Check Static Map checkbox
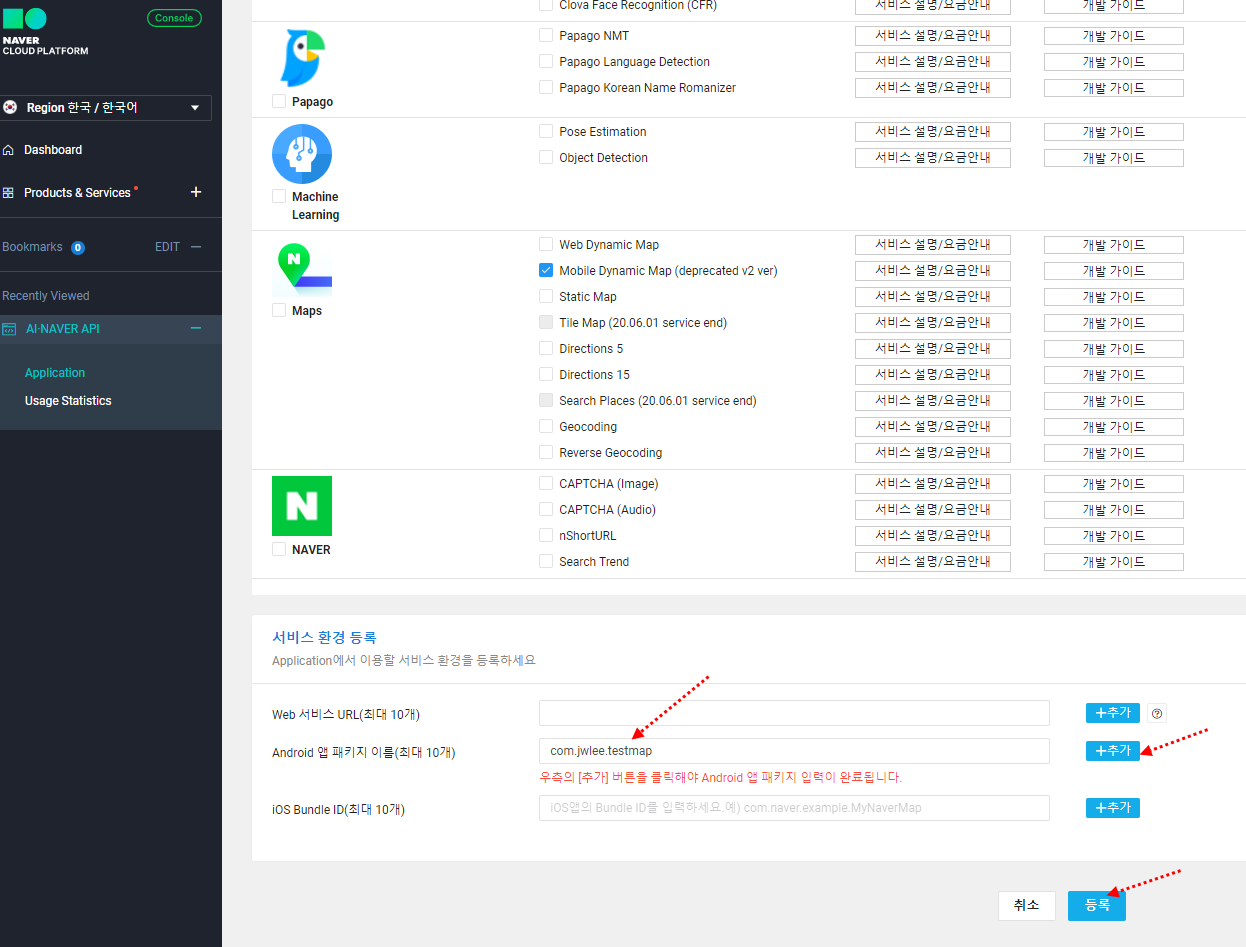The width and height of the screenshot is (1246, 947). point(546,296)
